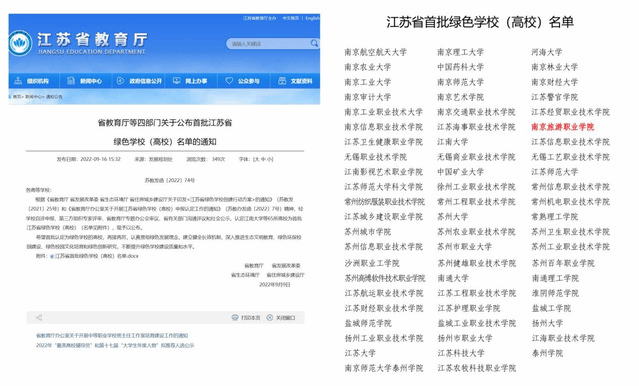The width and height of the screenshot is (639, 386).
Task: Click the circled X icon beside 关闭窗口
Action: 269,318
